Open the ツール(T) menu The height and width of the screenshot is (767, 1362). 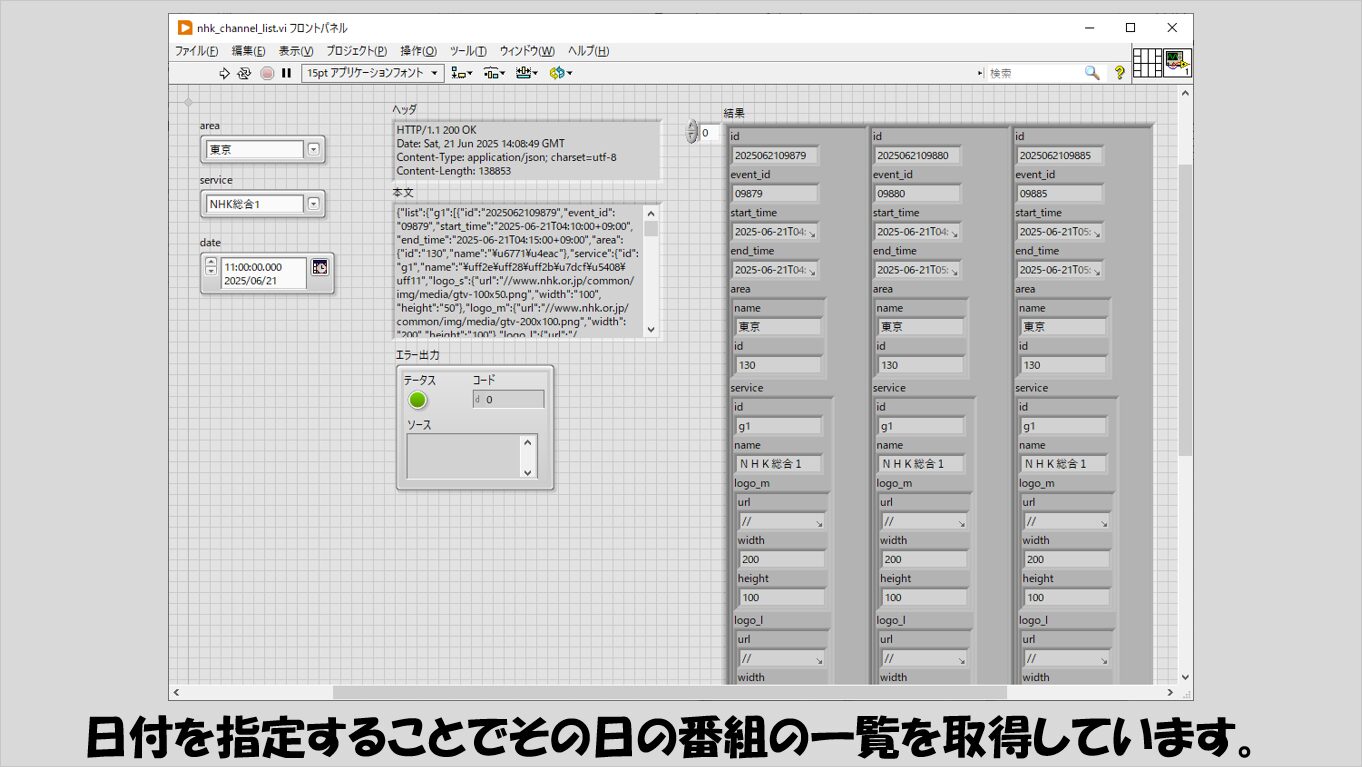[468, 51]
